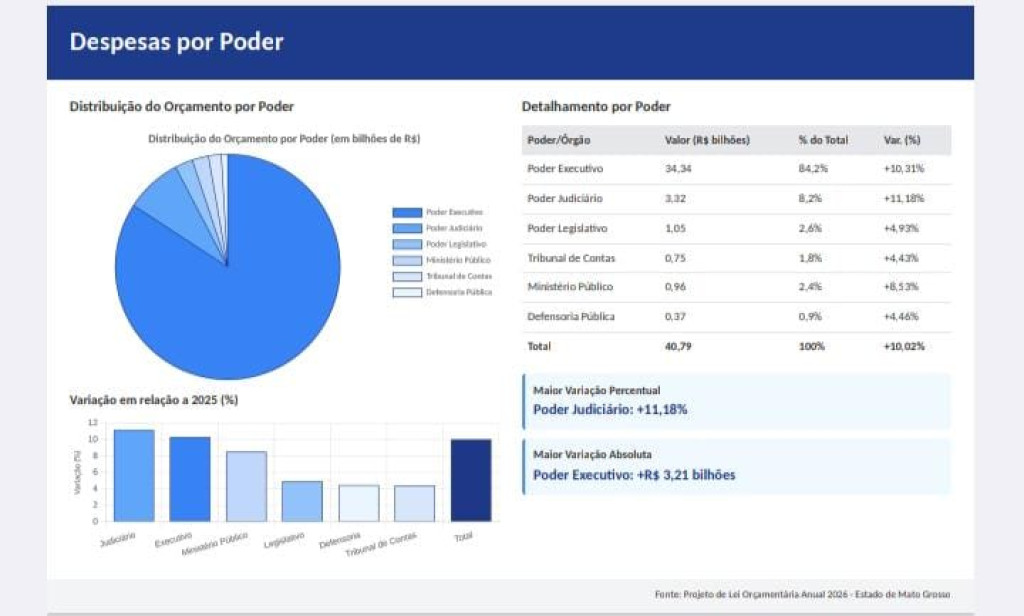Sort by Valor (R$ bilhões) column header

pyautogui.click(x=707, y=140)
